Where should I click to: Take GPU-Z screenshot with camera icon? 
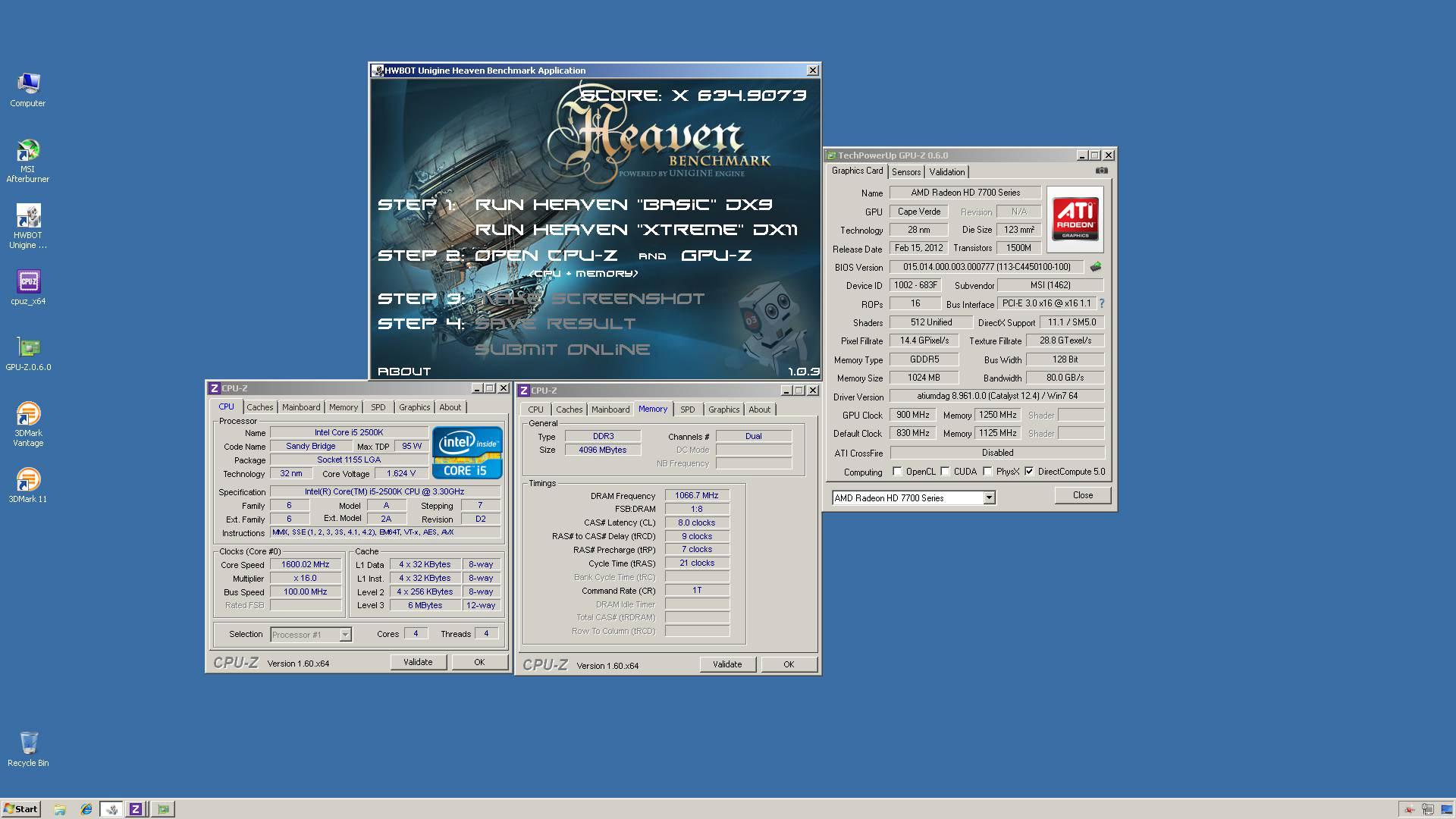tap(1102, 171)
